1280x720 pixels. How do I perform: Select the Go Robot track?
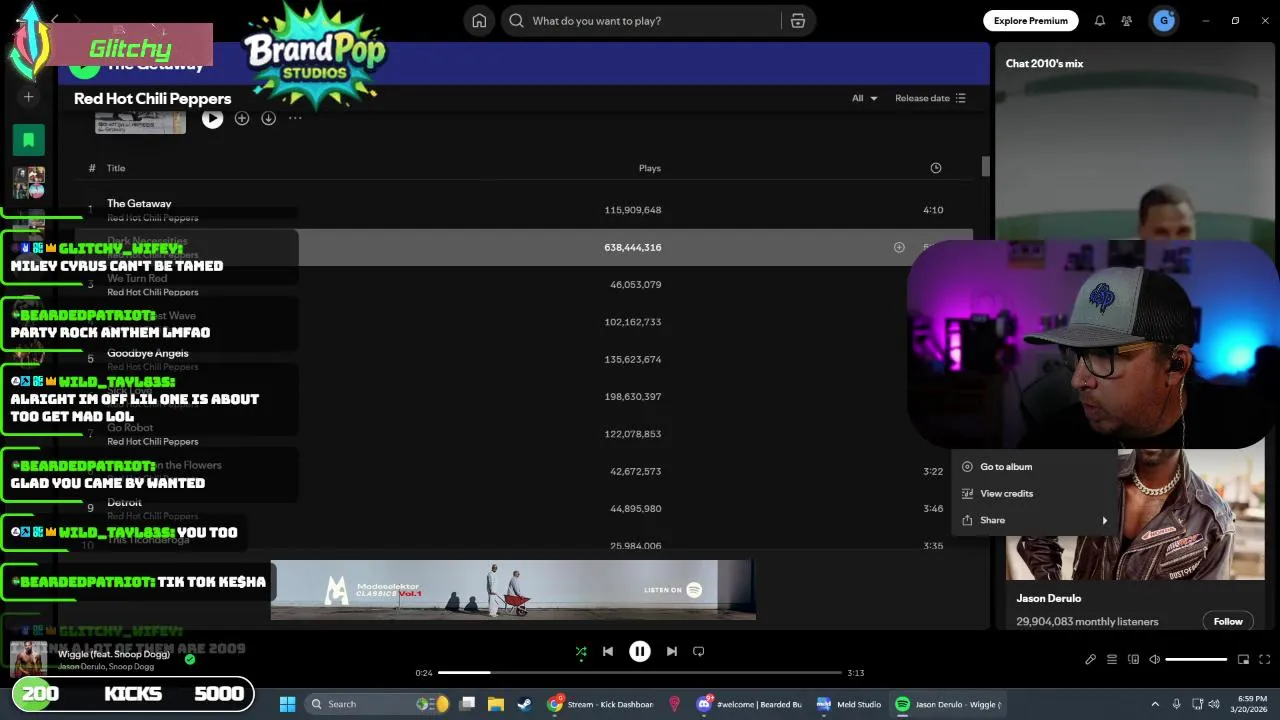click(x=524, y=434)
